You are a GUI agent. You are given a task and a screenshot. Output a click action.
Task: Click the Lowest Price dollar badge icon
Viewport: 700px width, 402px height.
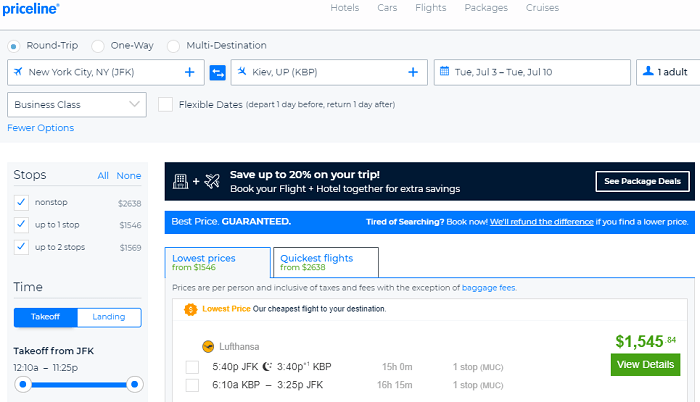pyautogui.click(x=191, y=309)
